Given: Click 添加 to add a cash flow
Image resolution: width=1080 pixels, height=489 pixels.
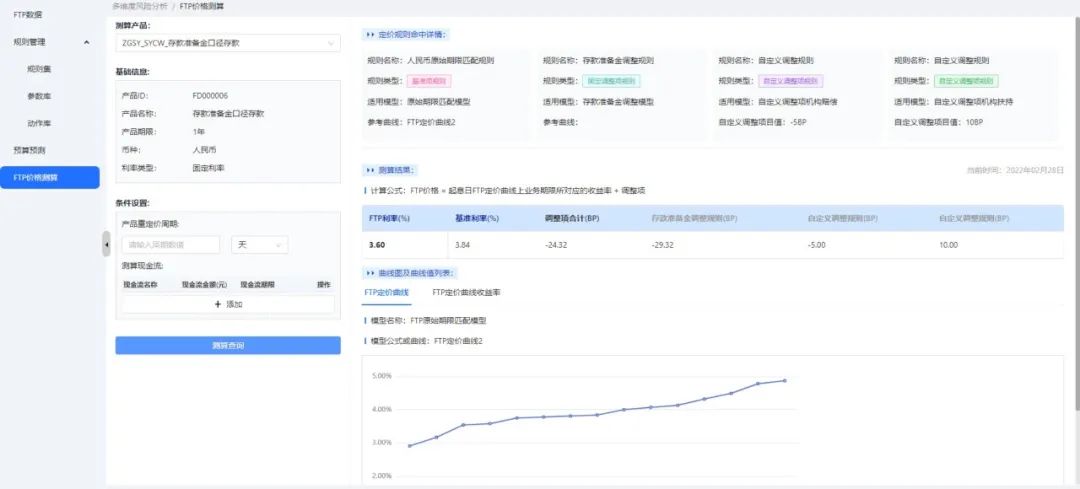Looking at the screenshot, I should [228, 304].
